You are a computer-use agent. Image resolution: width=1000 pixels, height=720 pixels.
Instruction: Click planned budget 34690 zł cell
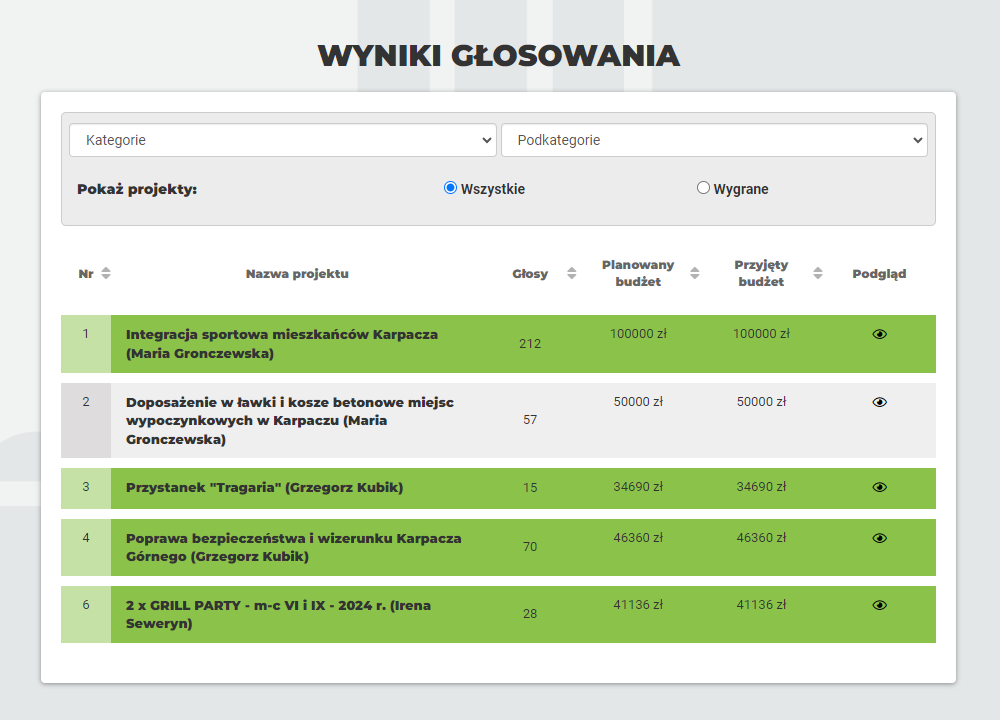tap(638, 487)
